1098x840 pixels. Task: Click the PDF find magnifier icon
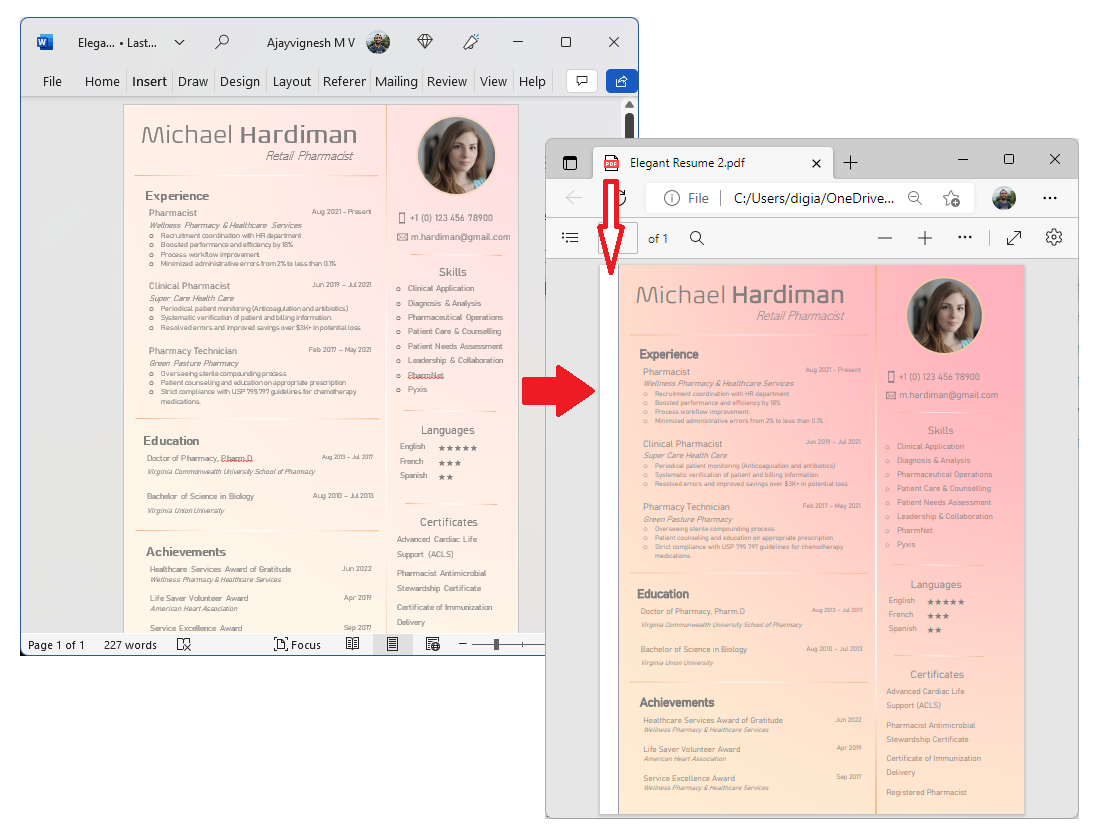pyautogui.click(x=697, y=238)
